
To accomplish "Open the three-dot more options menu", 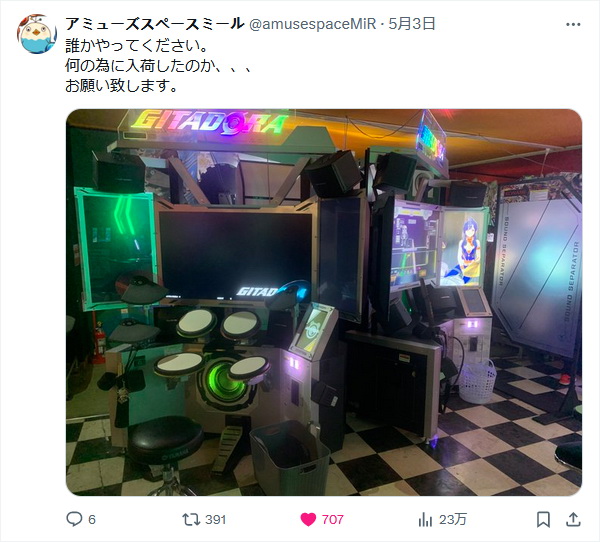I will click(573, 24).
